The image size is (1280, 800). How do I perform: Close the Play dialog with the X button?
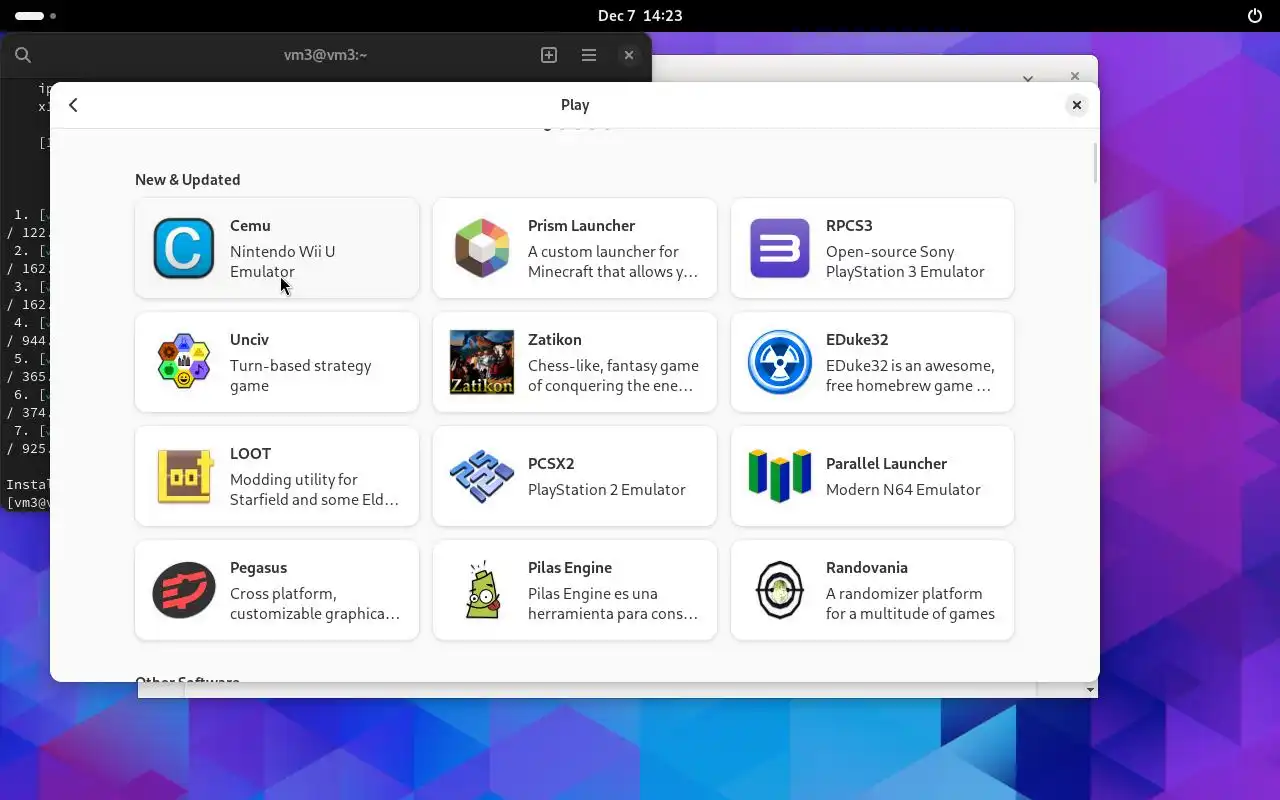(1076, 105)
